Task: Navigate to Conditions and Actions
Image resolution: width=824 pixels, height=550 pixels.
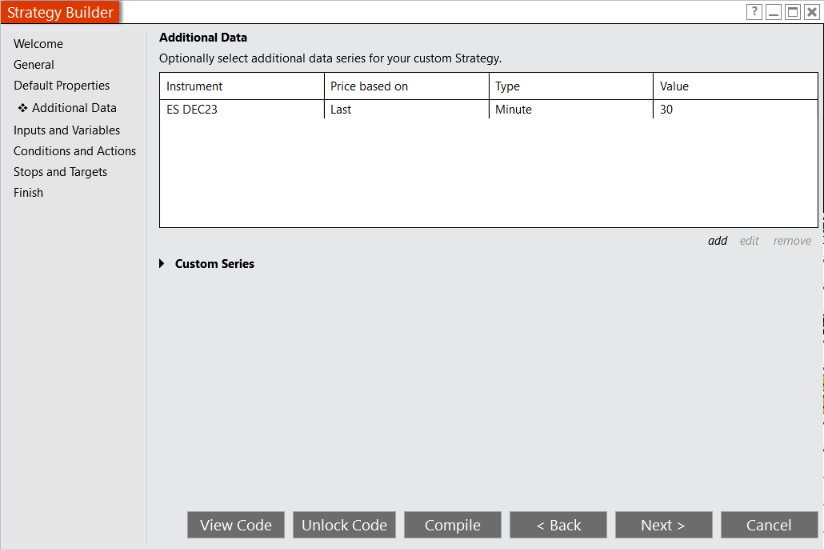Action: (75, 151)
